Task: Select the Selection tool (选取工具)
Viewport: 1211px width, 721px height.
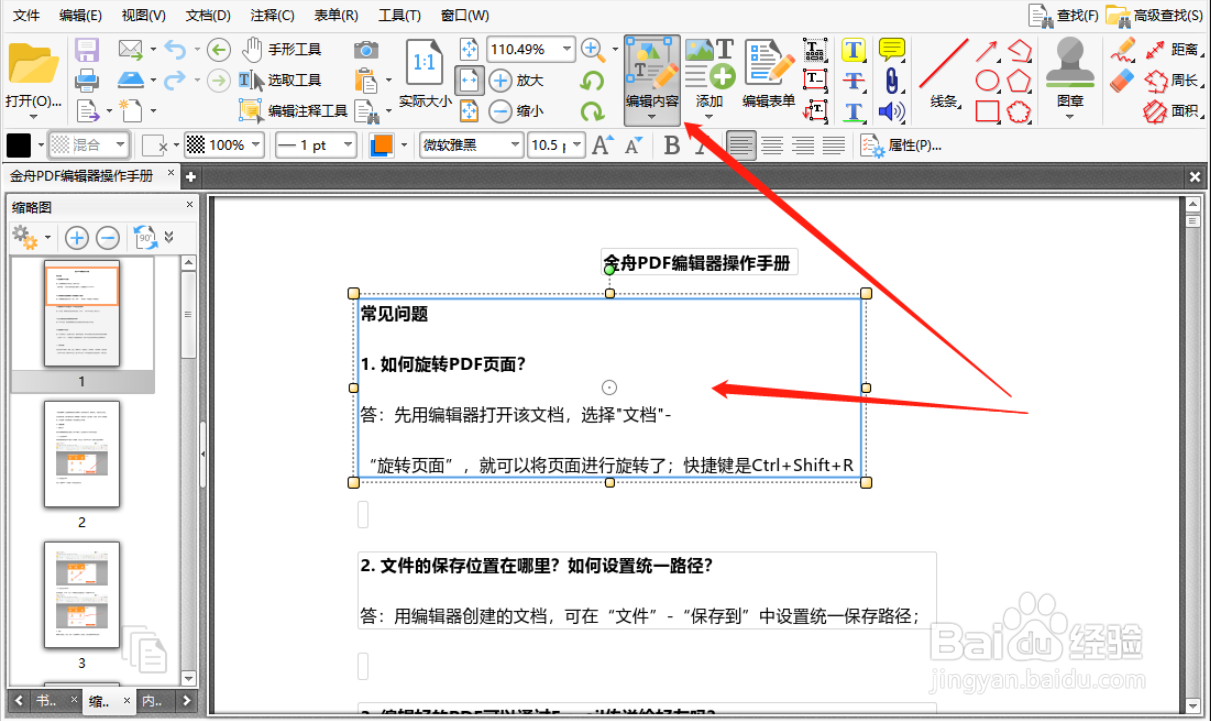Action: (280, 80)
